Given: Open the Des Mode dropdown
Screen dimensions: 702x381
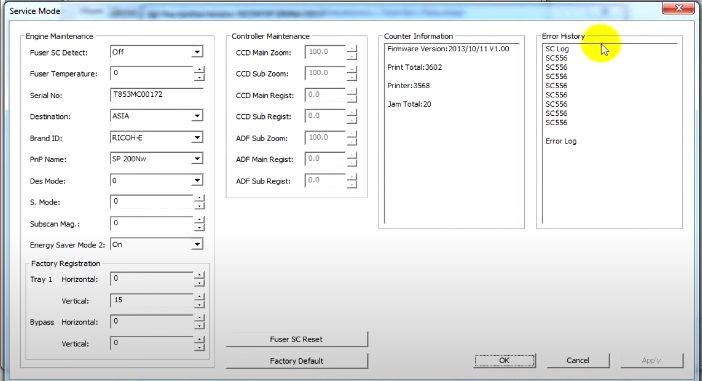Looking at the screenshot, I should coord(197,181).
